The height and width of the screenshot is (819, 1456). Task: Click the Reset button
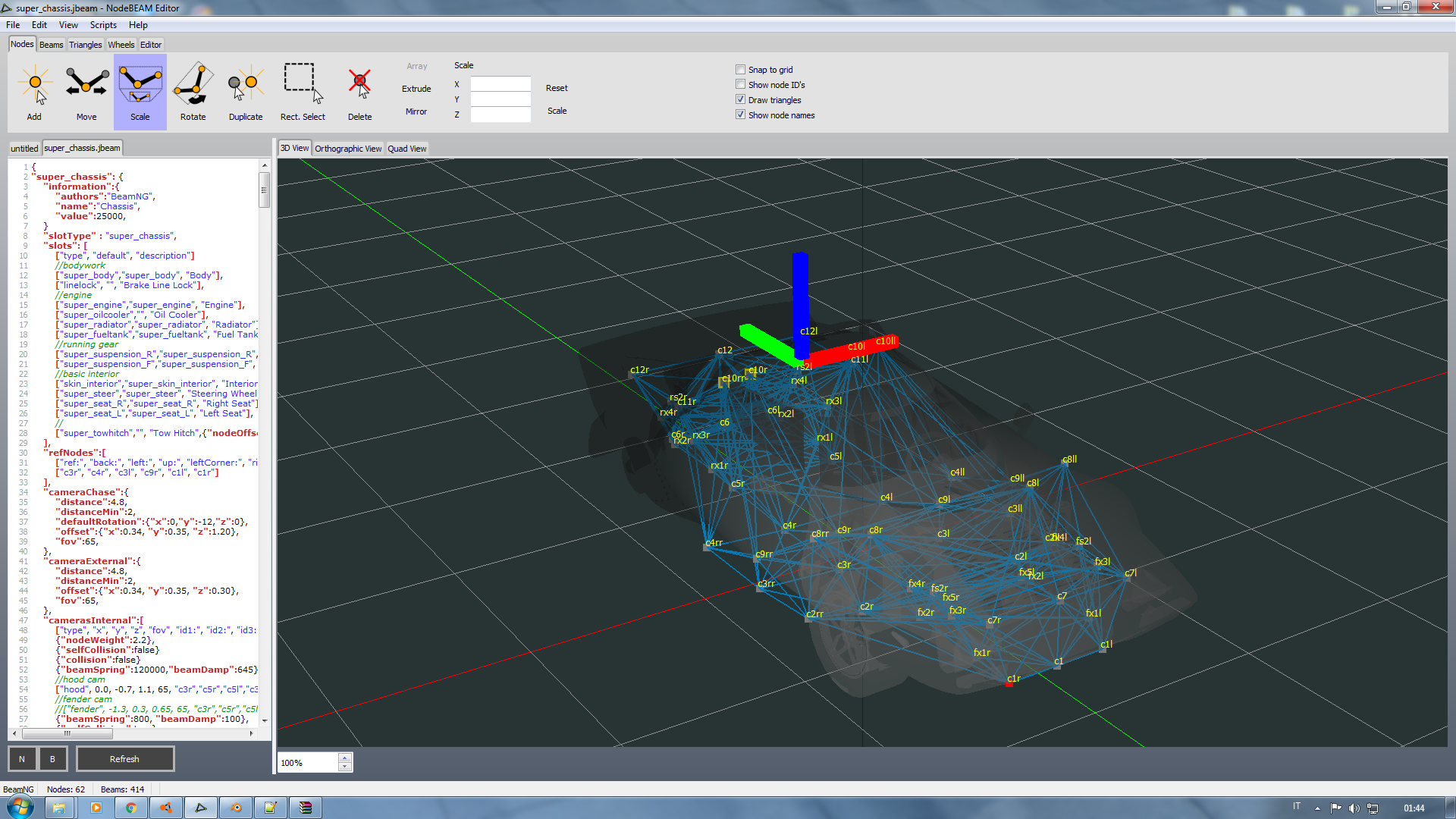click(557, 88)
